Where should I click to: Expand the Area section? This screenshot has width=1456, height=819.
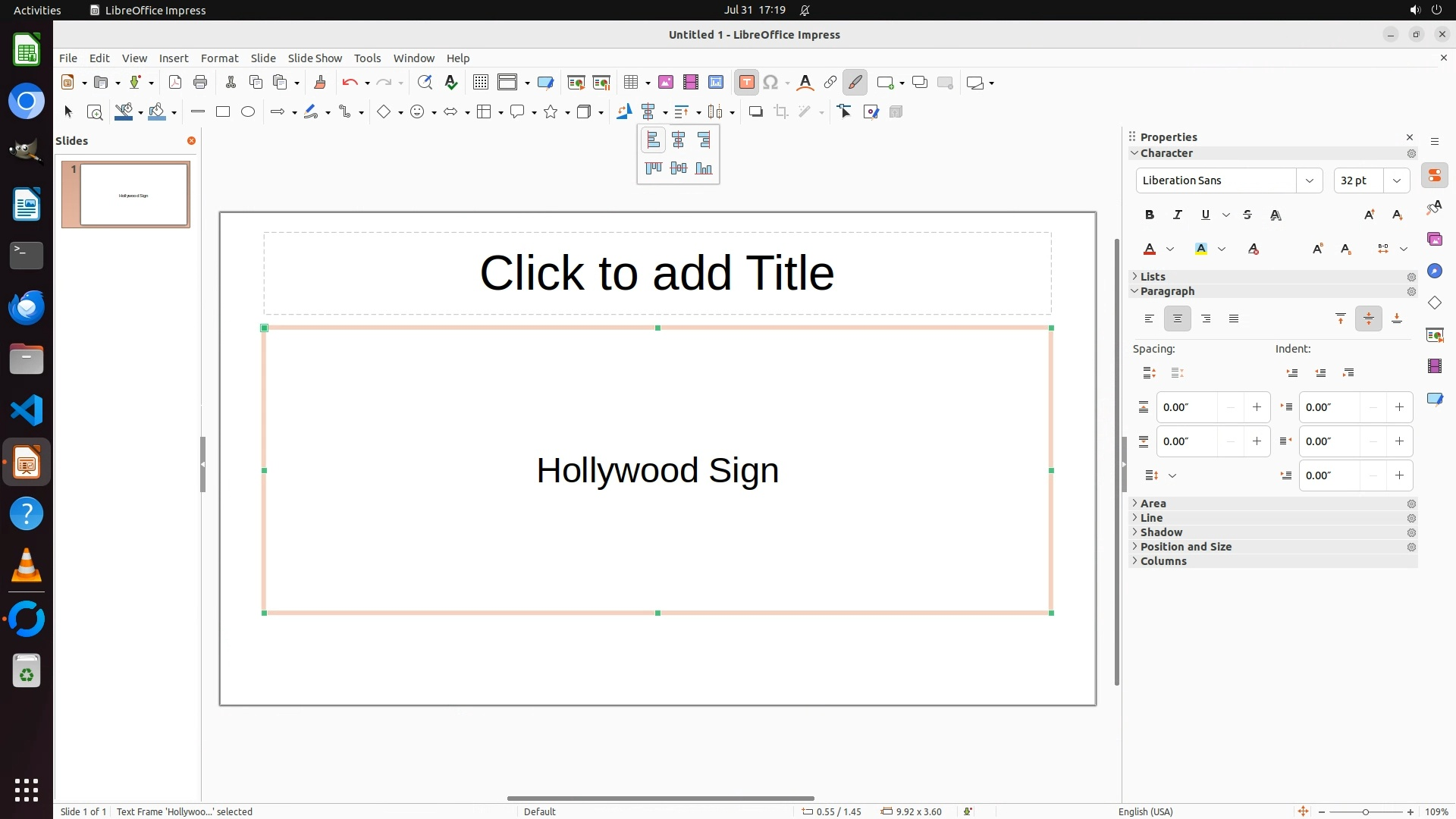pyautogui.click(x=1153, y=504)
